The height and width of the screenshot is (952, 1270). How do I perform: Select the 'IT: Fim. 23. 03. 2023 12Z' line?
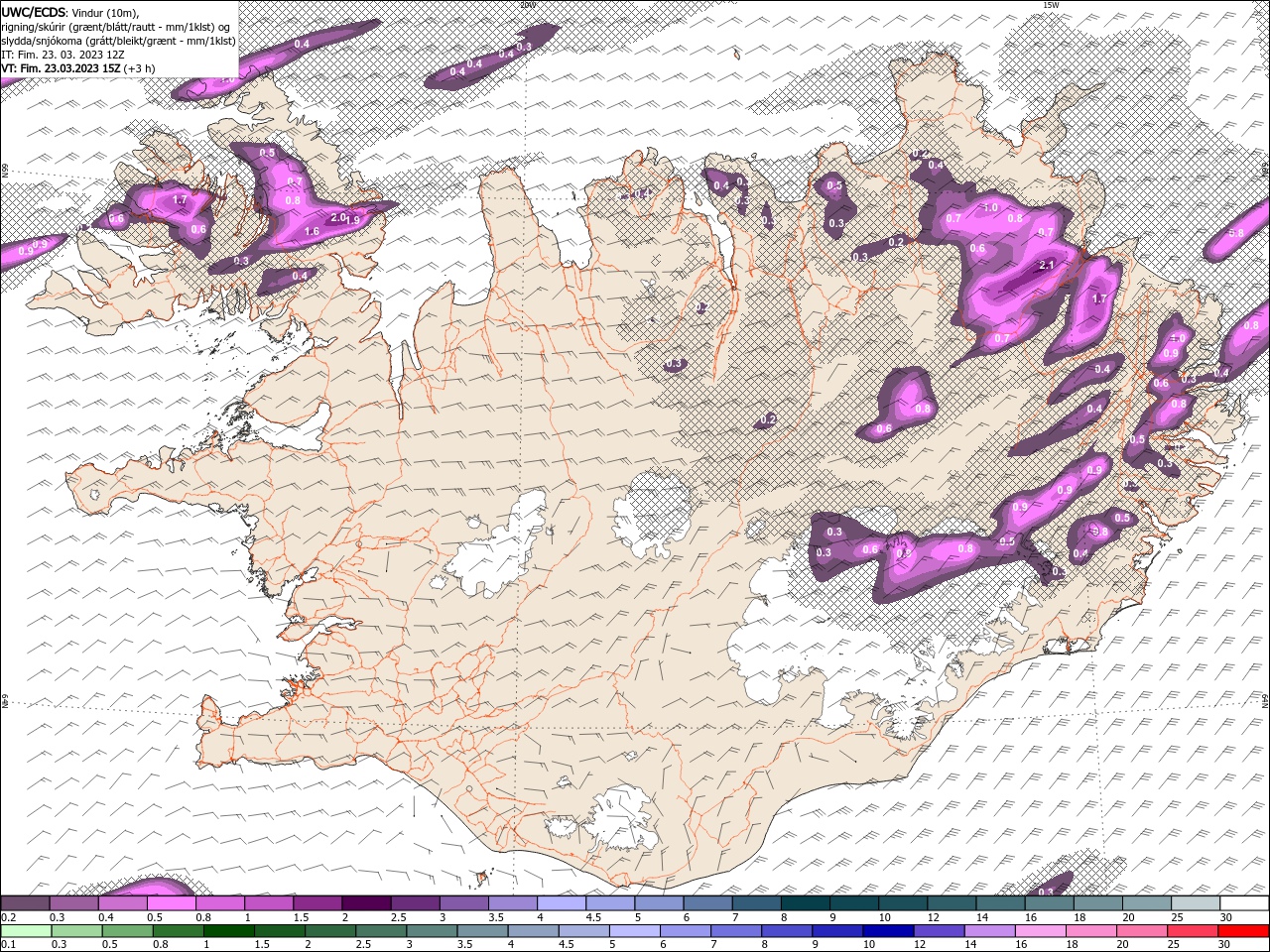[61, 55]
